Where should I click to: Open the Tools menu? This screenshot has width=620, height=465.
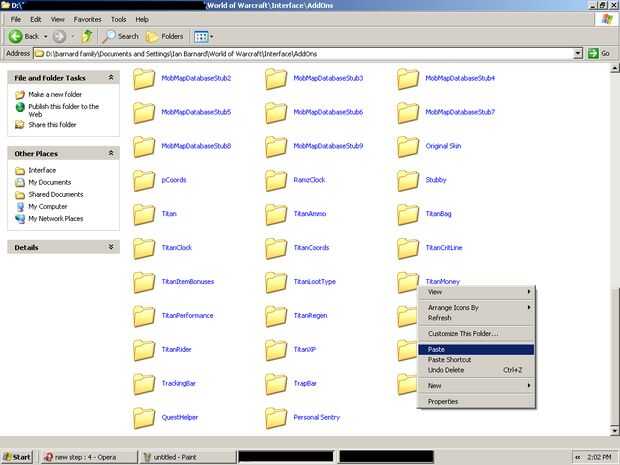pos(118,19)
